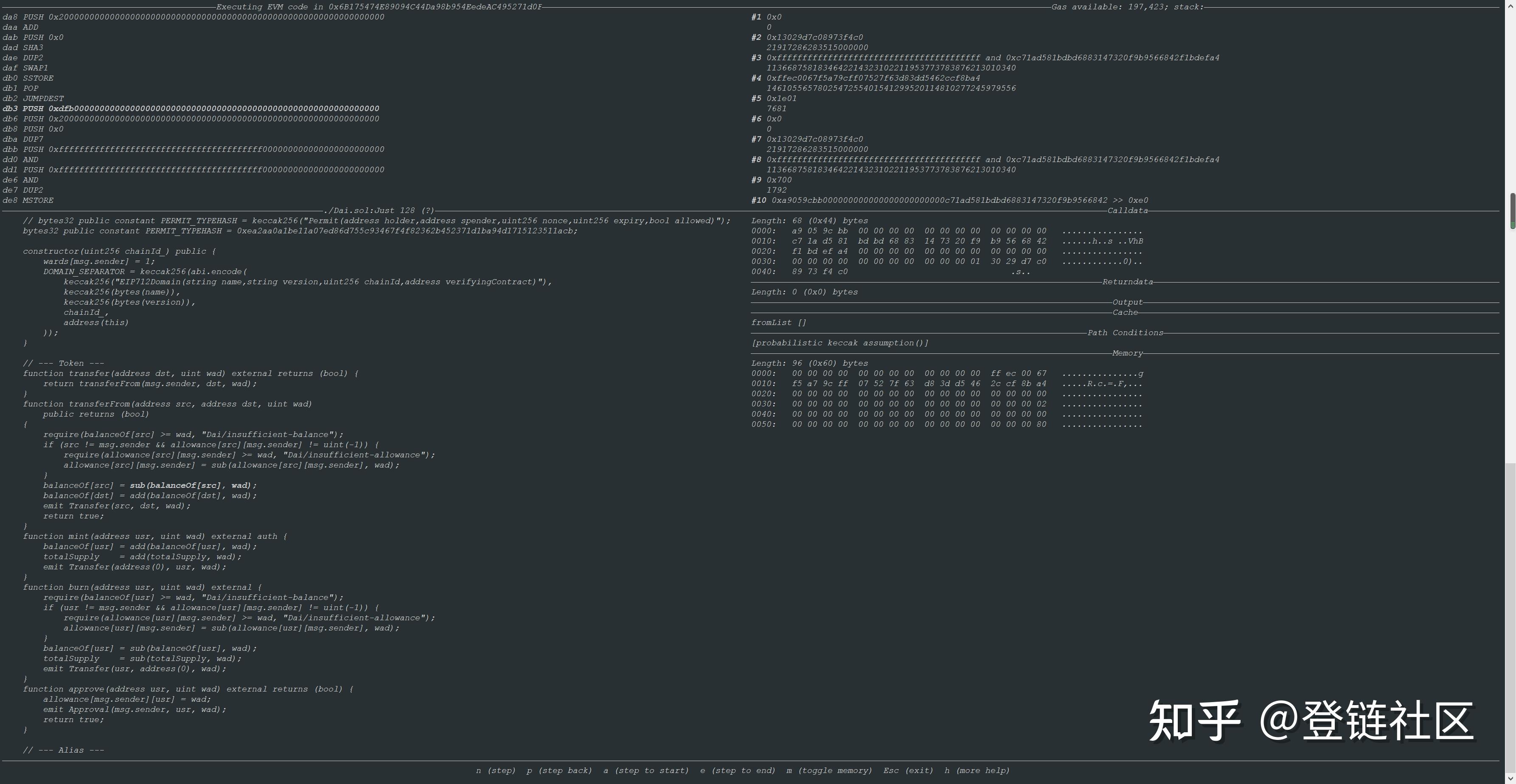Click the 'Gas available: 197,423; stack:' header
Screen dimensions: 1516x784
pos(1128,7)
